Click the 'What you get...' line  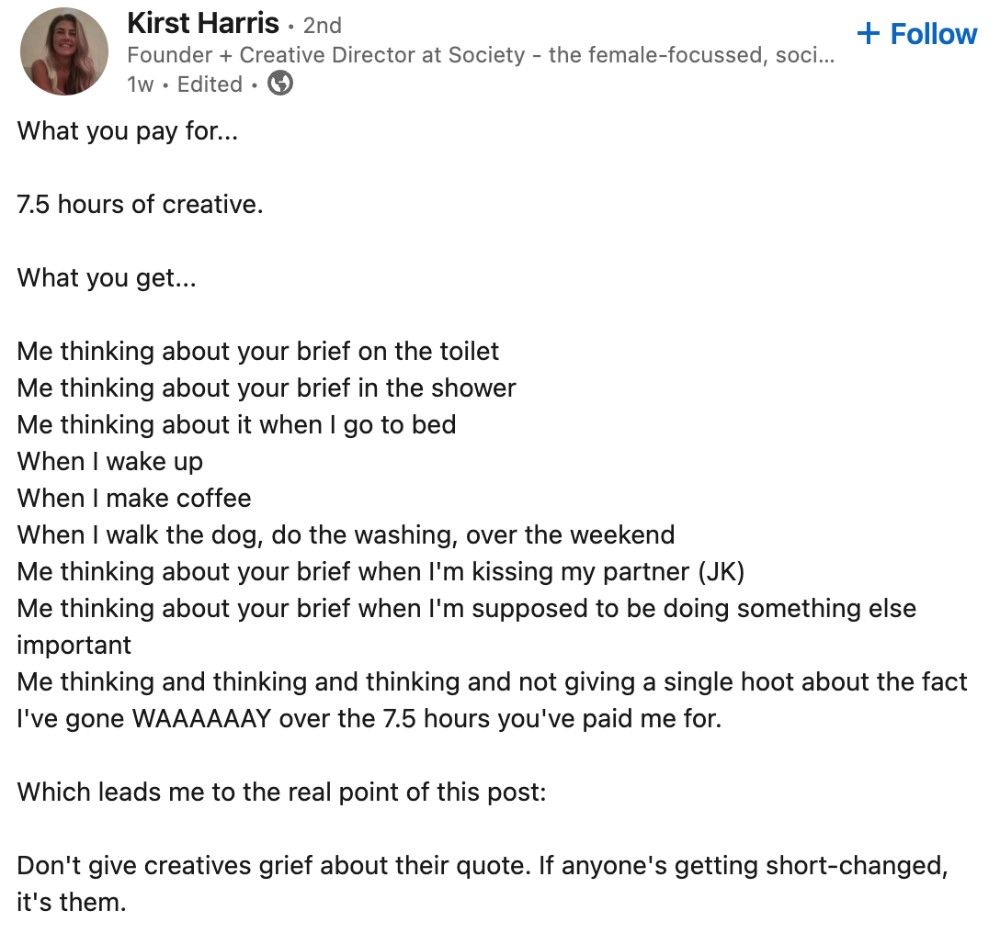pyautogui.click(x=107, y=278)
